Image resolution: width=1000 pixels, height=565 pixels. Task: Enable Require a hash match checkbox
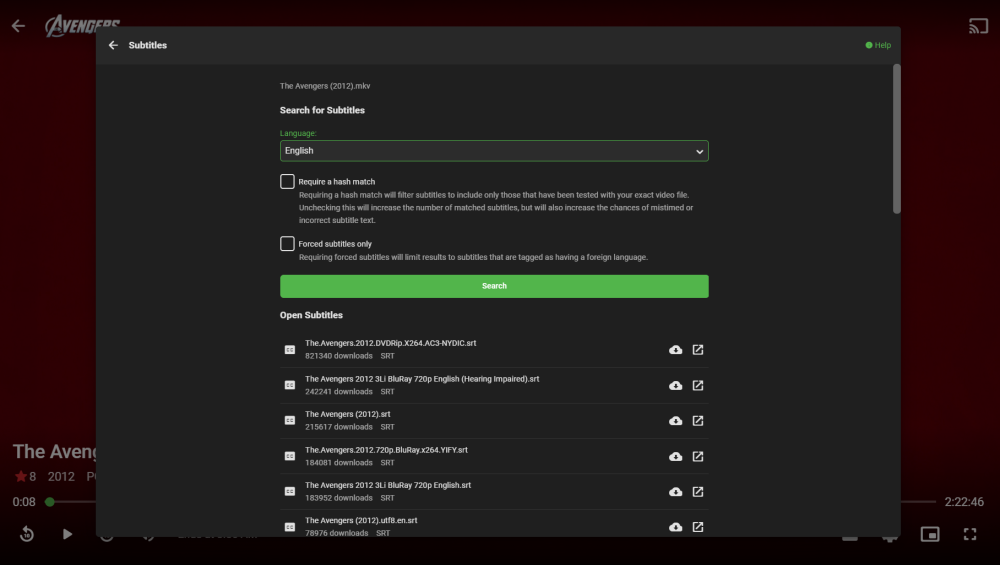pyautogui.click(x=287, y=182)
